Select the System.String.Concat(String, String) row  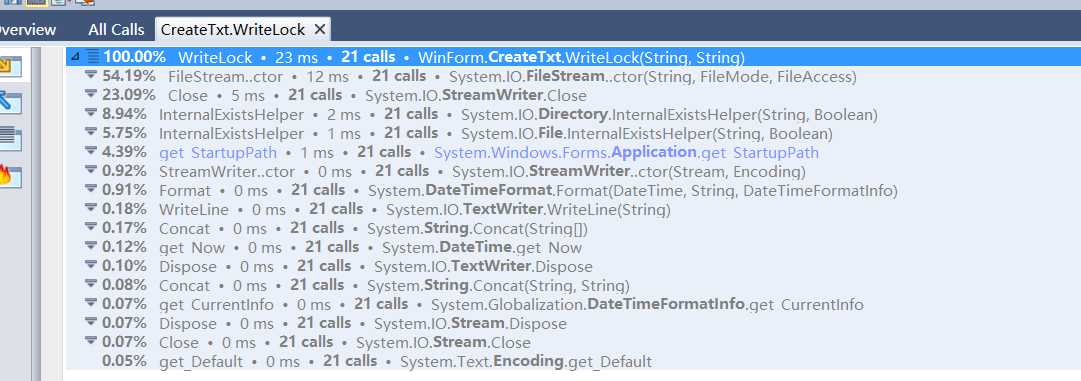click(x=573, y=285)
